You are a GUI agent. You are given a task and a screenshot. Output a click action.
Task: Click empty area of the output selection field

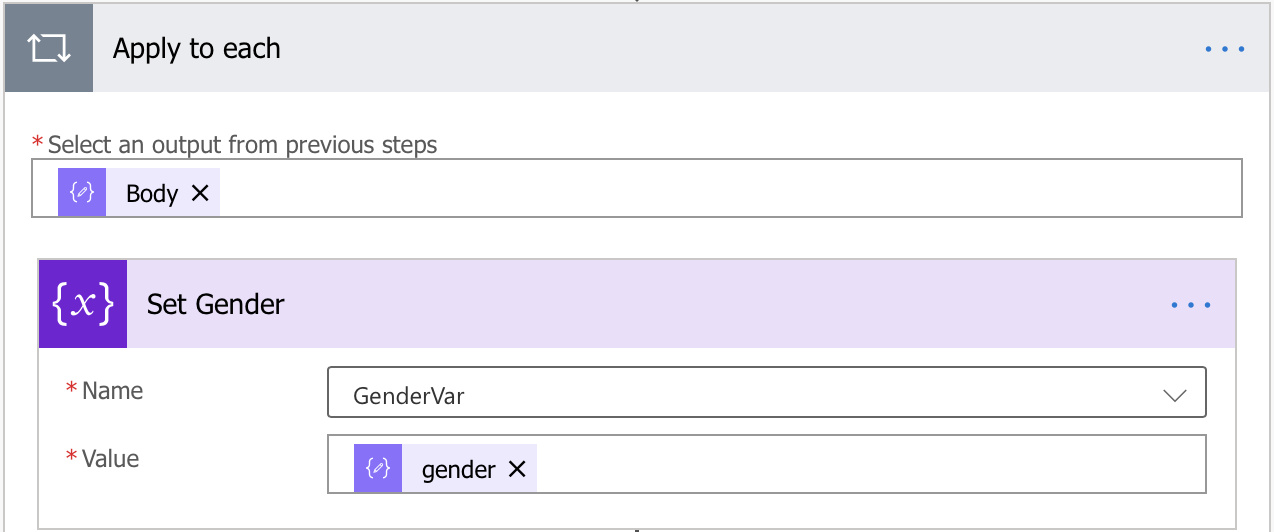pyautogui.click(x=730, y=188)
